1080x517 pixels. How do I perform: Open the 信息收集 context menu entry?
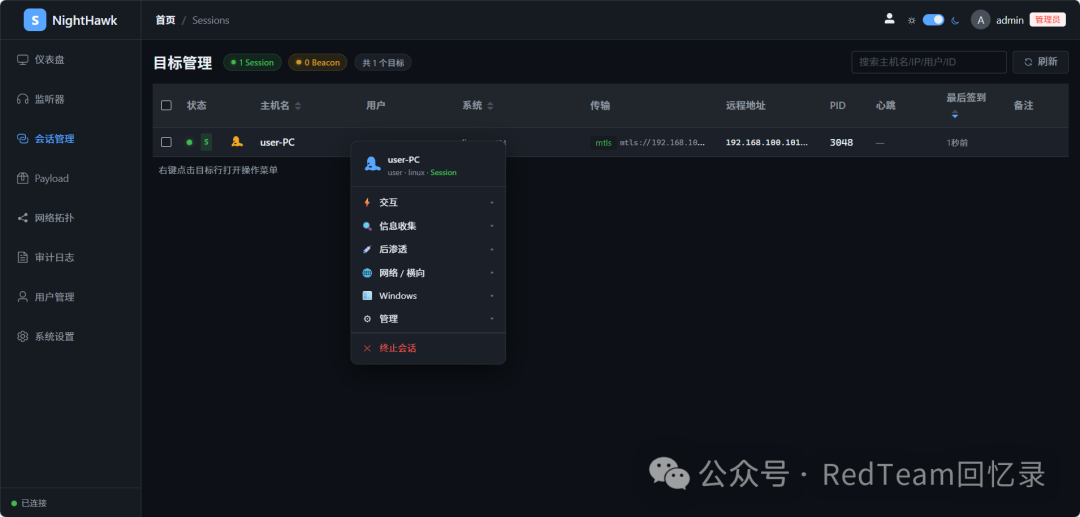pyautogui.click(x=428, y=226)
